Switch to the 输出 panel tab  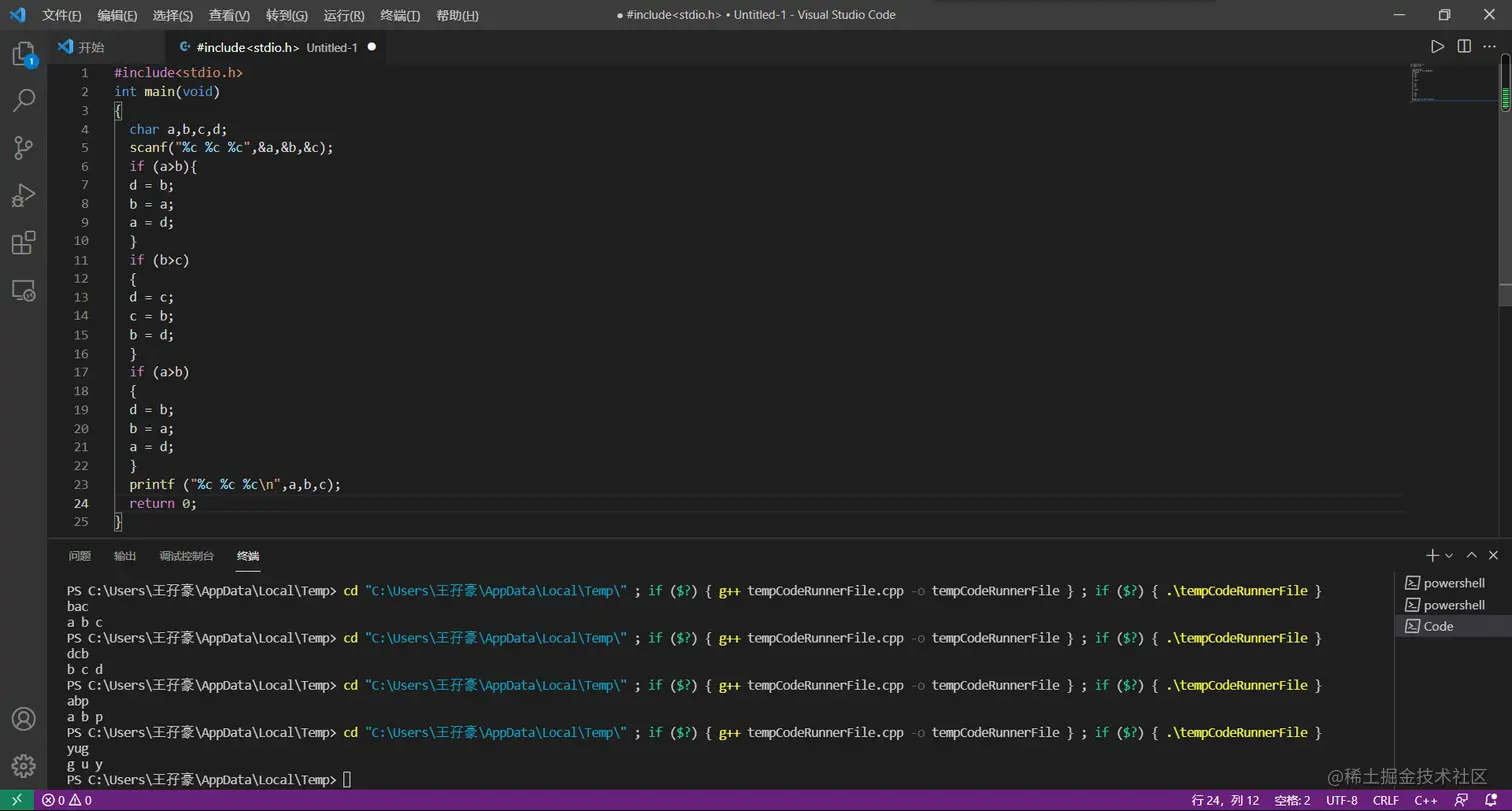pos(125,556)
